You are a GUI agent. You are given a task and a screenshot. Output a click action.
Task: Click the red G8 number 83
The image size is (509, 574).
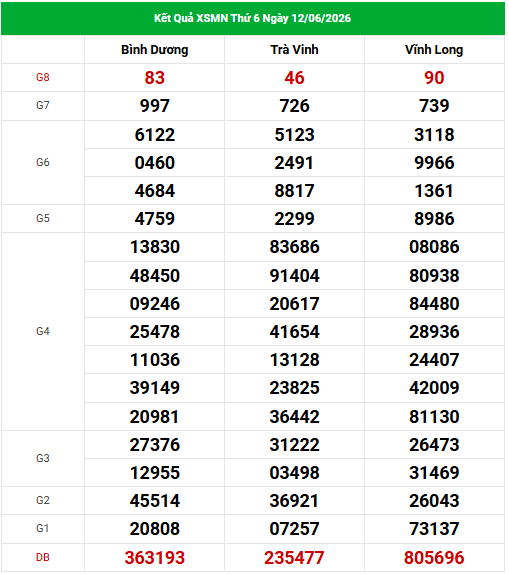click(155, 78)
